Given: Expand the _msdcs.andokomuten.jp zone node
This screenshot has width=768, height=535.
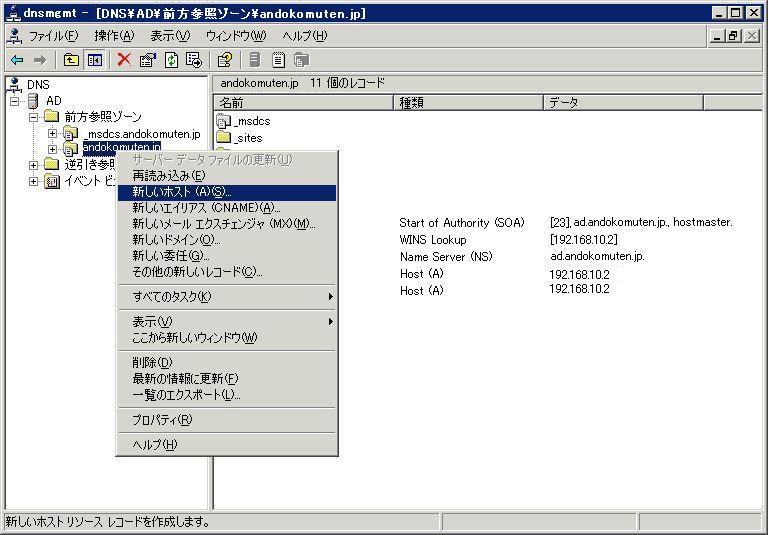Looking at the screenshot, I should [52, 133].
